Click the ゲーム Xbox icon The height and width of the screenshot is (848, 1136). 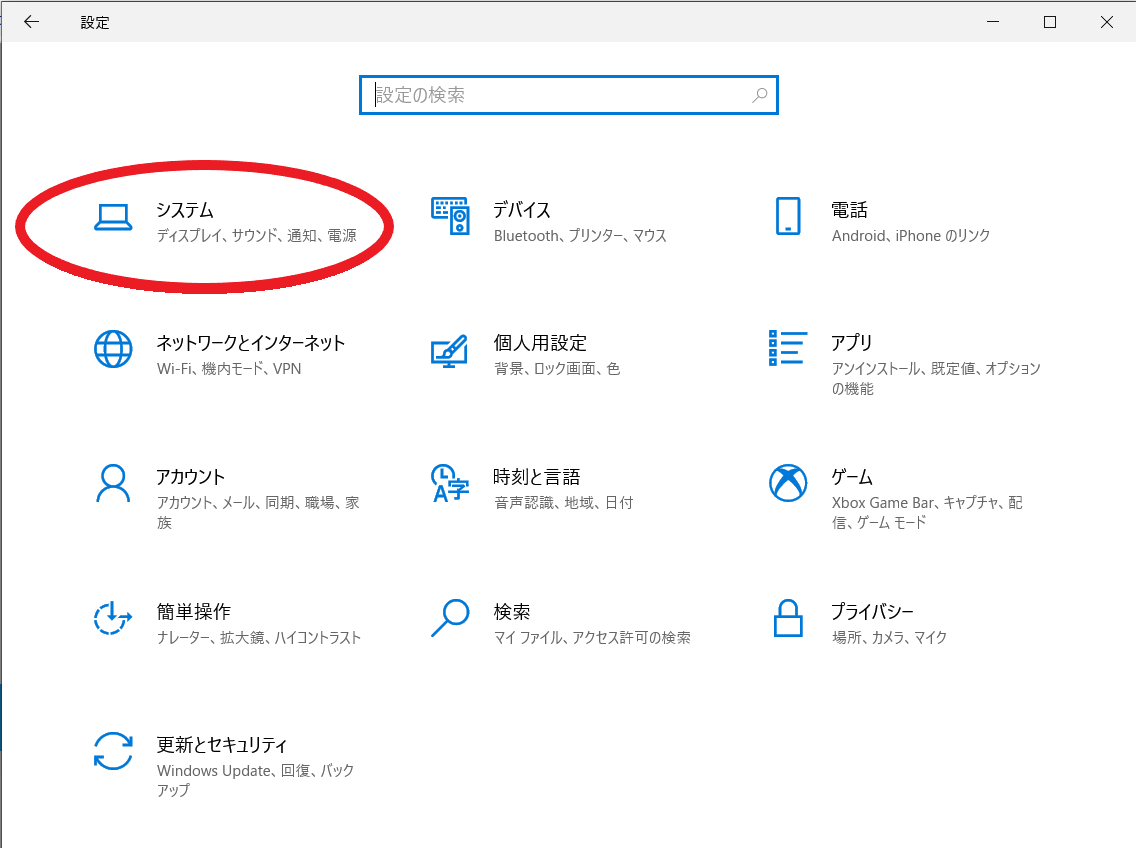(788, 483)
